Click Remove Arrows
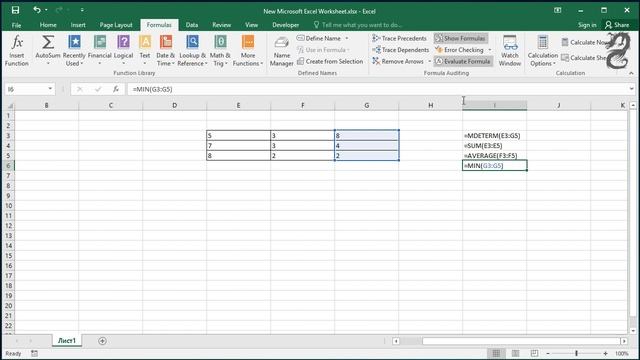 coord(398,61)
